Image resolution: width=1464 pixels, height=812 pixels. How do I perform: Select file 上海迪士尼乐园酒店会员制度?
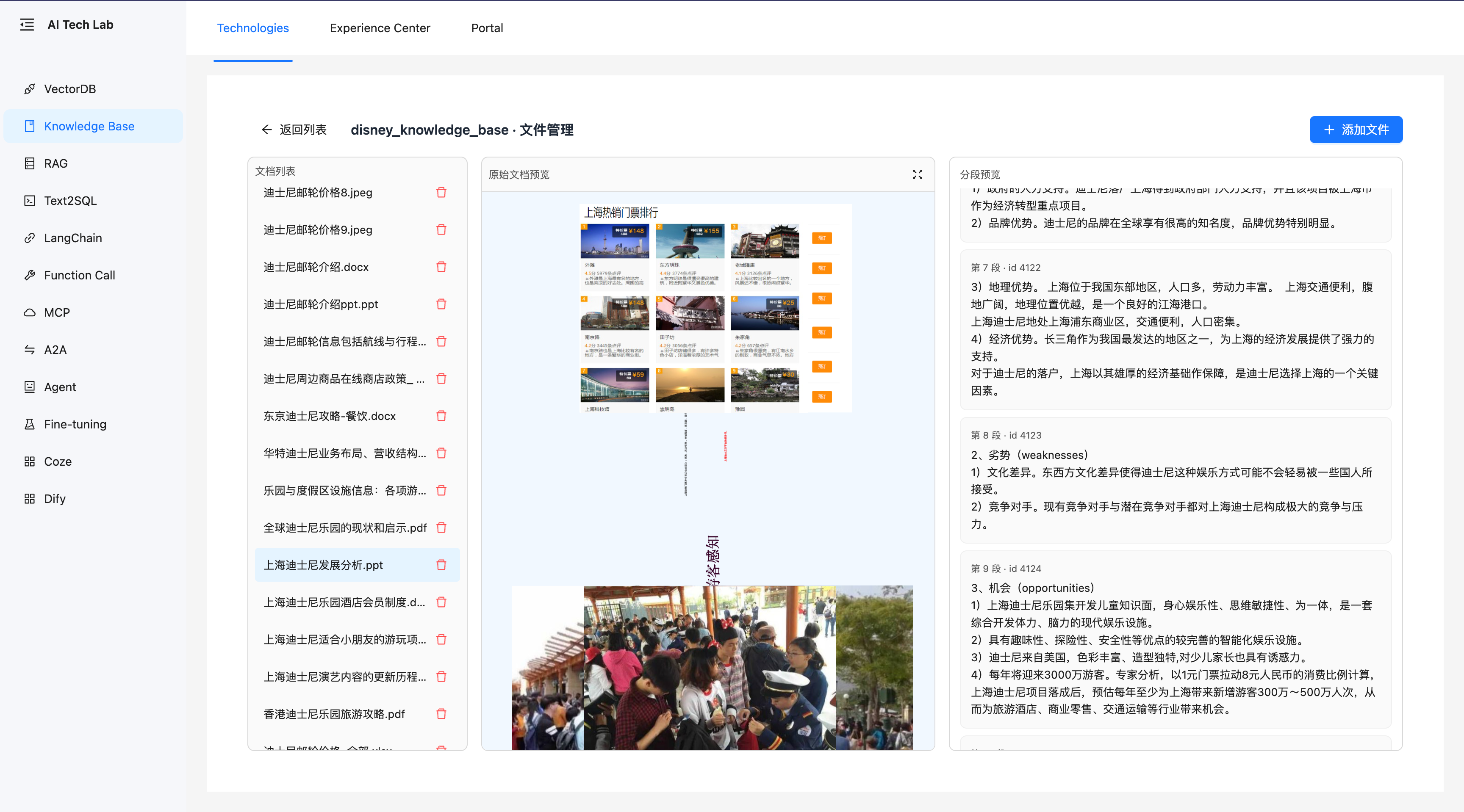point(357,602)
